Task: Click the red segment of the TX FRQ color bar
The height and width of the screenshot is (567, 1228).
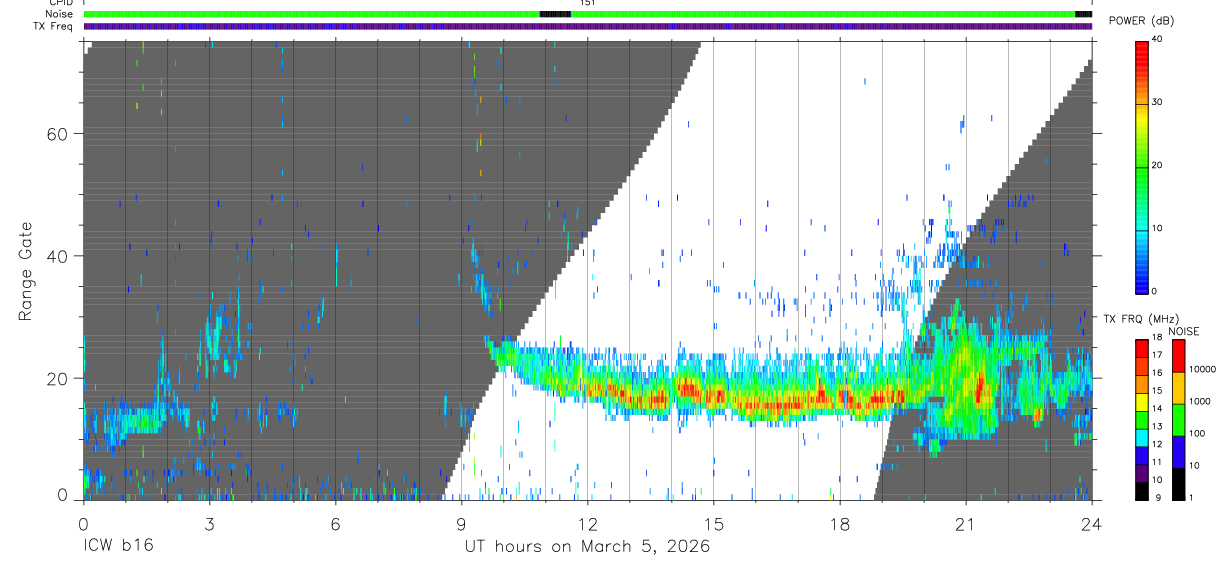Action: 1142,348
